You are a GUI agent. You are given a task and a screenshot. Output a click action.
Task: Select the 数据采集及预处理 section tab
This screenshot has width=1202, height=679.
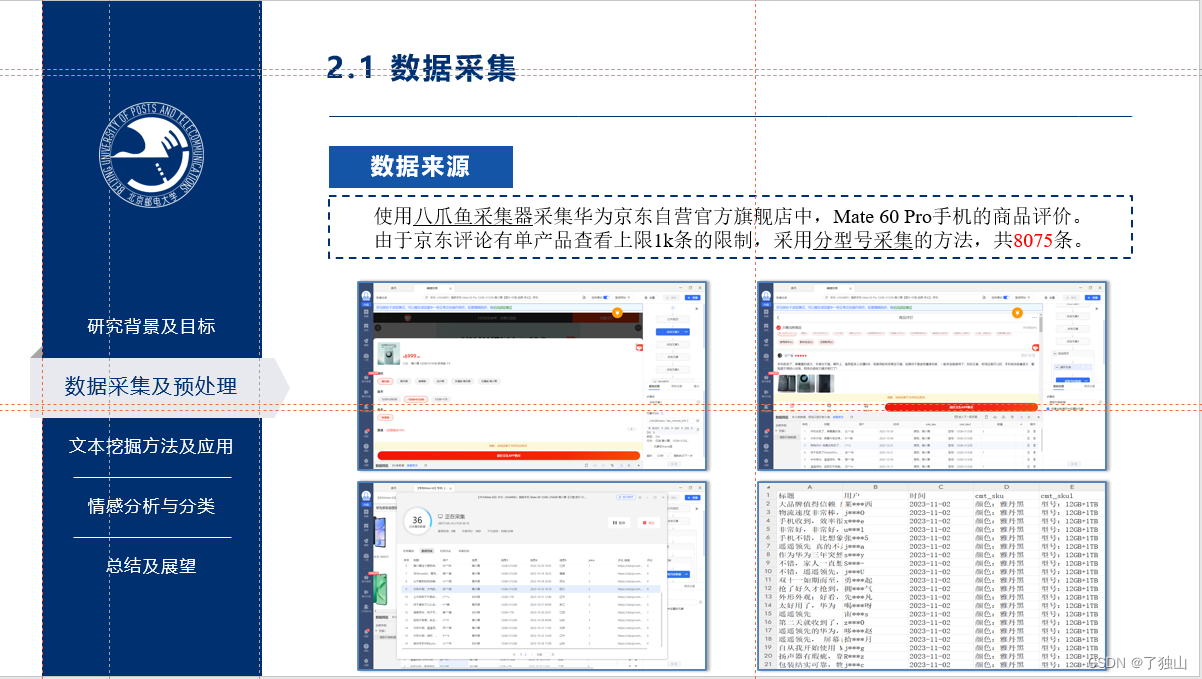pyautogui.click(x=151, y=386)
